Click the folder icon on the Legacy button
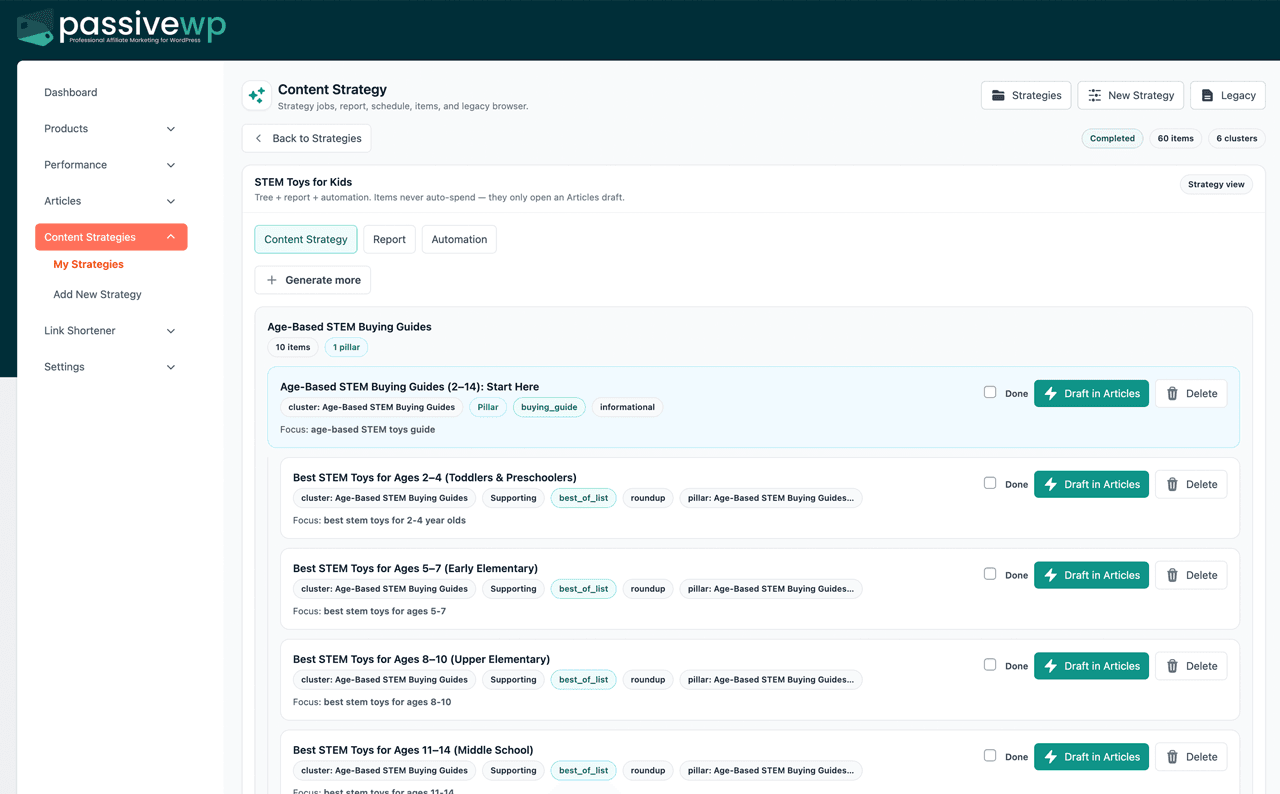The width and height of the screenshot is (1280, 794). (x=1208, y=95)
